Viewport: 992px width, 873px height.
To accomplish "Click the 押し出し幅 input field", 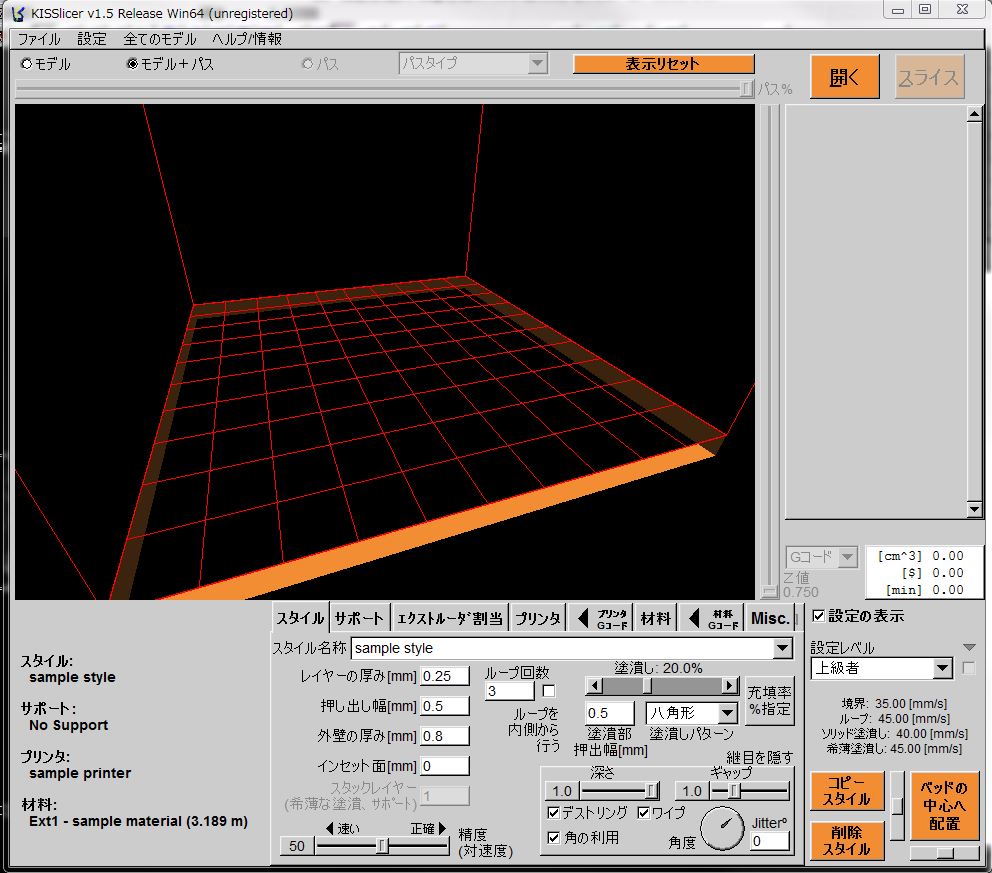I will point(445,706).
